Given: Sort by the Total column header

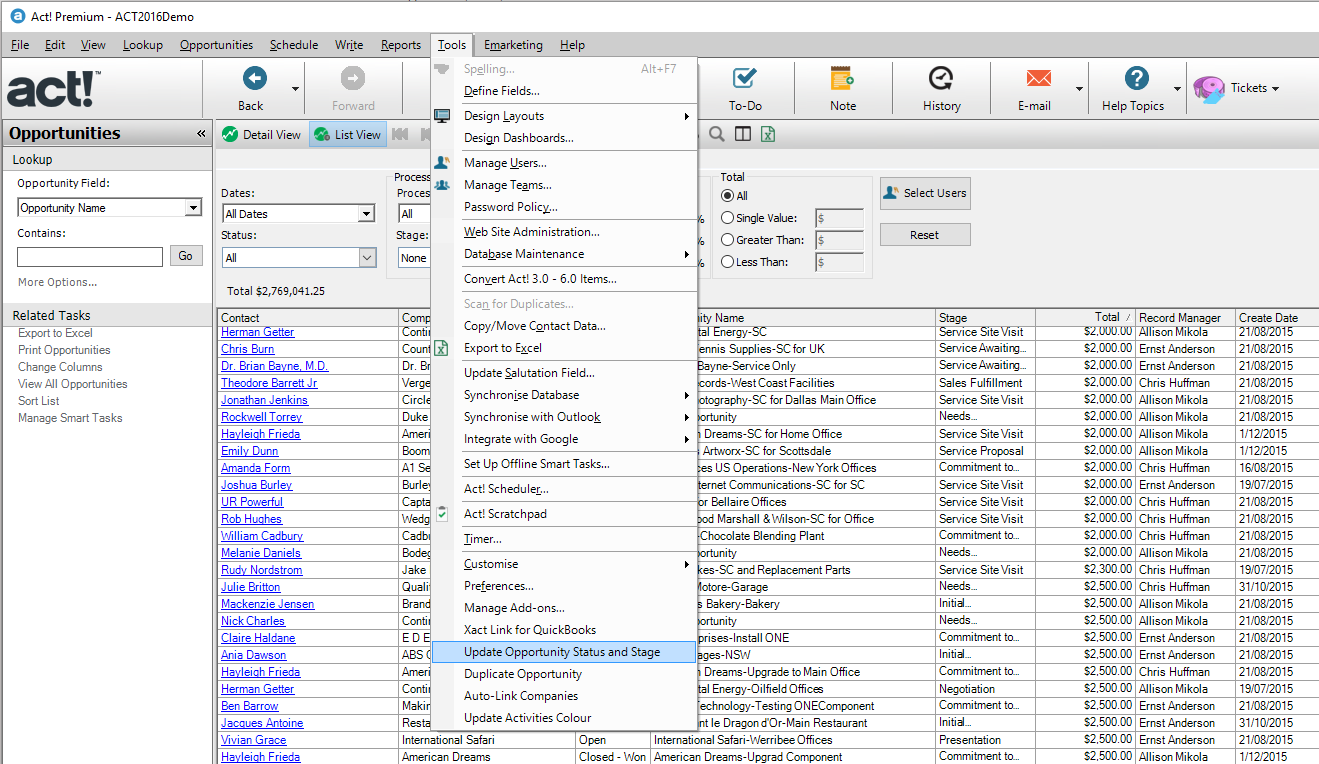Looking at the screenshot, I should click(x=1085, y=318).
